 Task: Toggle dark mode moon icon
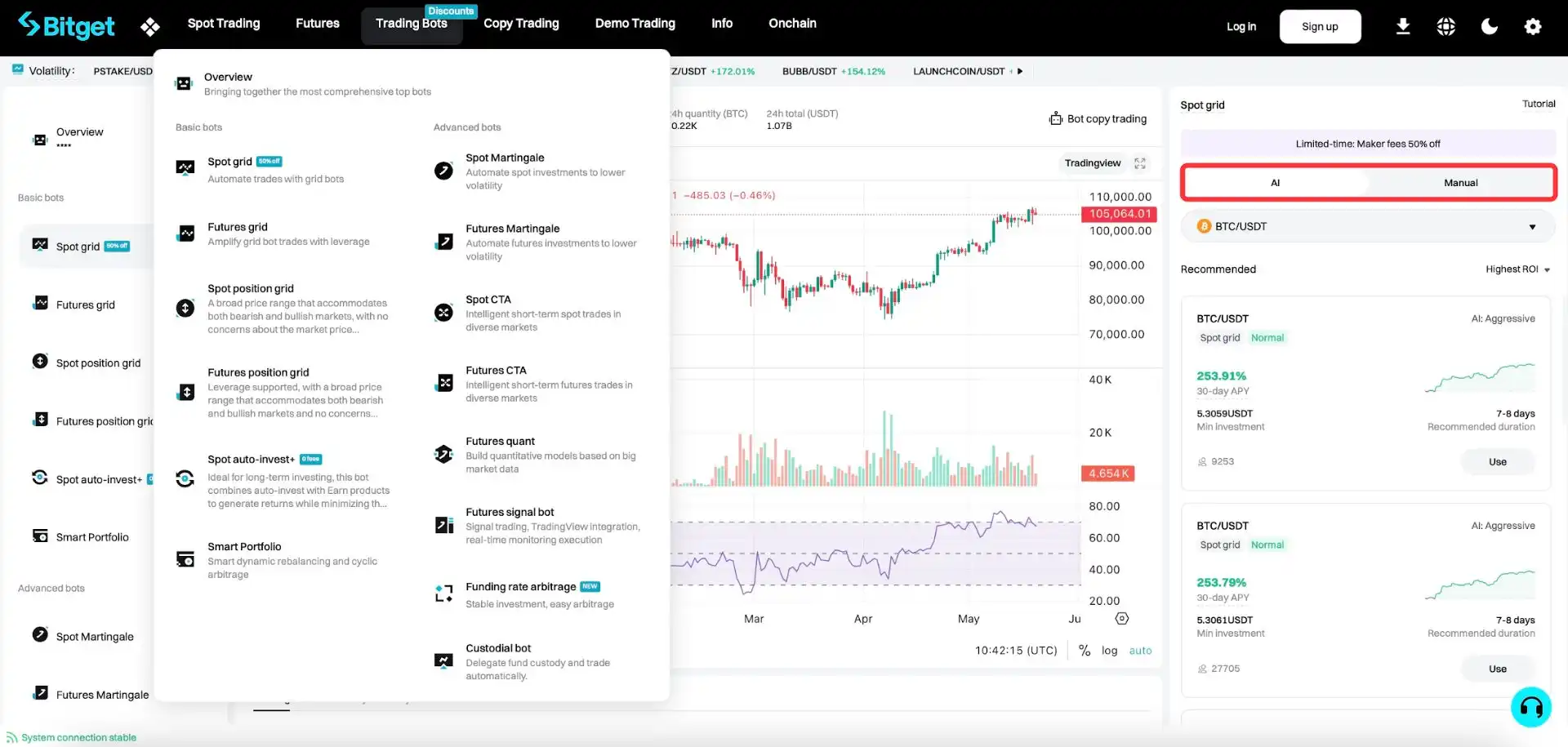click(x=1489, y=27)
